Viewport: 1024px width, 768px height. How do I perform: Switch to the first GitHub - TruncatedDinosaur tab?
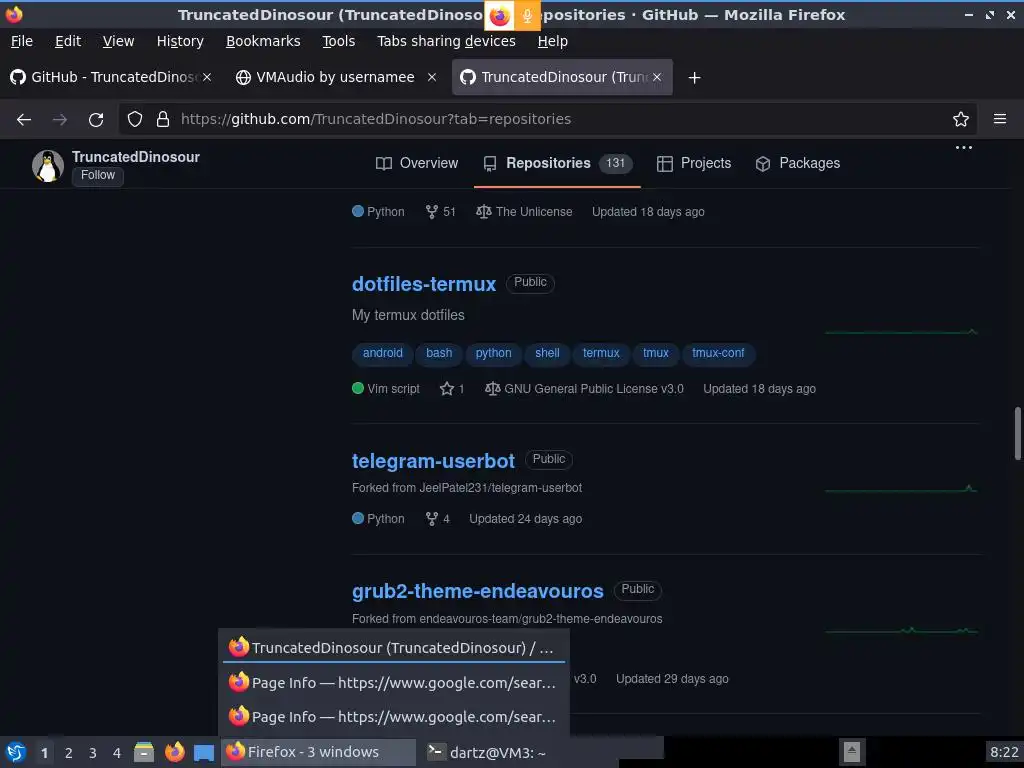tap(111, 77)
